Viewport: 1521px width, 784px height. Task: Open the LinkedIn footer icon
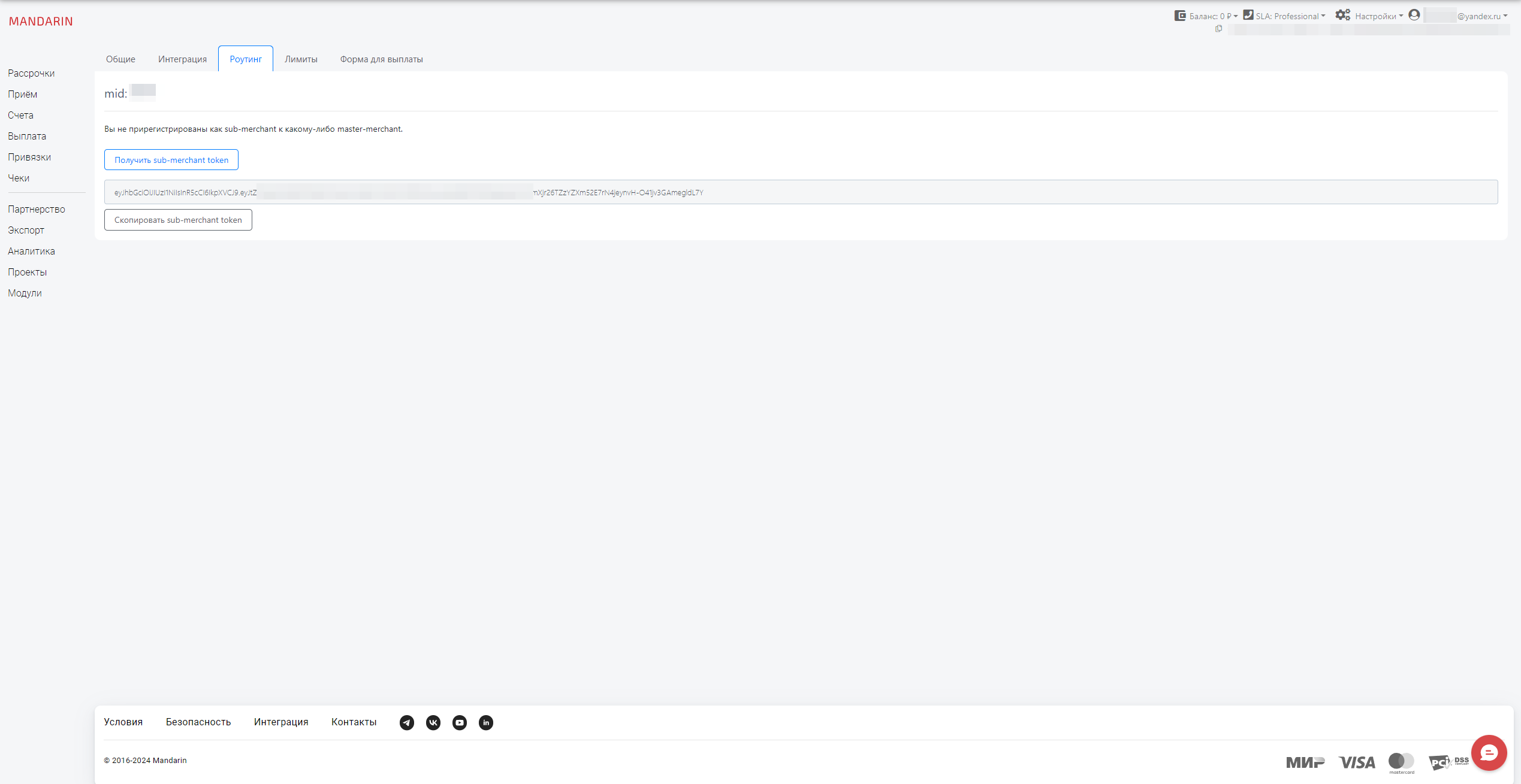pos(485,722)
